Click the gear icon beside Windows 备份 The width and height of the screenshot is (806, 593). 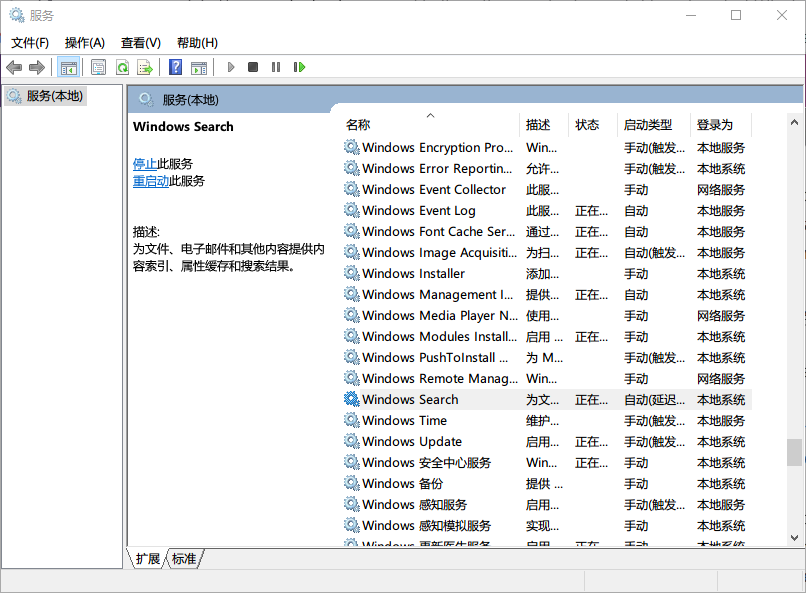pos(352,484)
